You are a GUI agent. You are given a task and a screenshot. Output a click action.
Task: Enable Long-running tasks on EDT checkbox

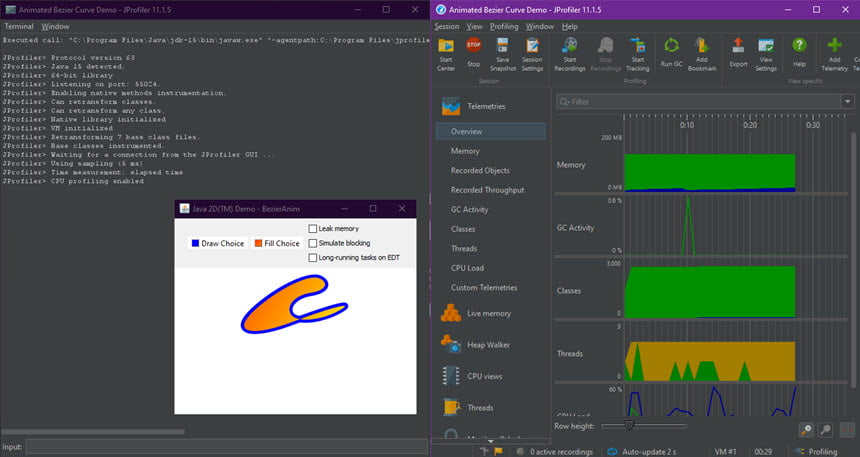tap(313, 257)
